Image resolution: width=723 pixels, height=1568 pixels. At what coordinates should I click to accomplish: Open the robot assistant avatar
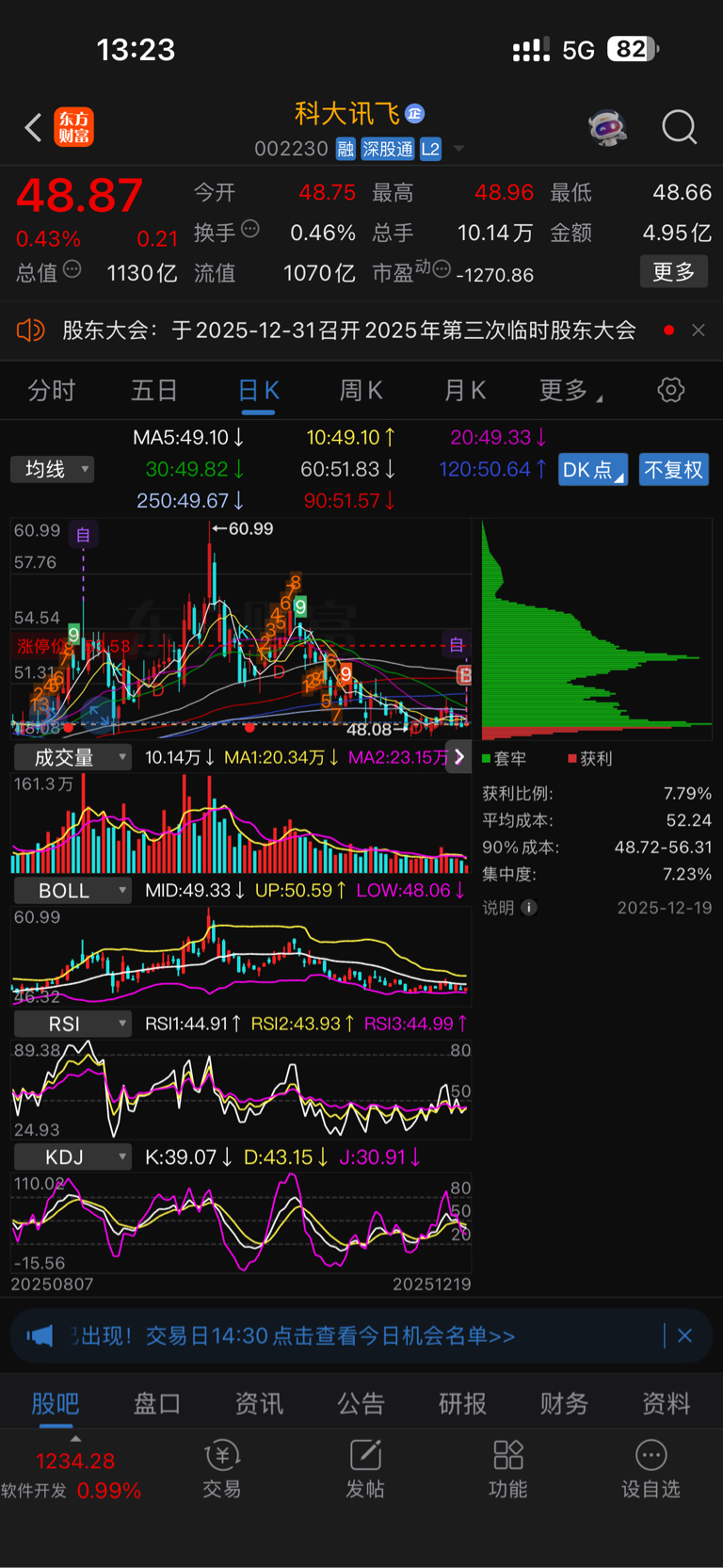(607, 127)
